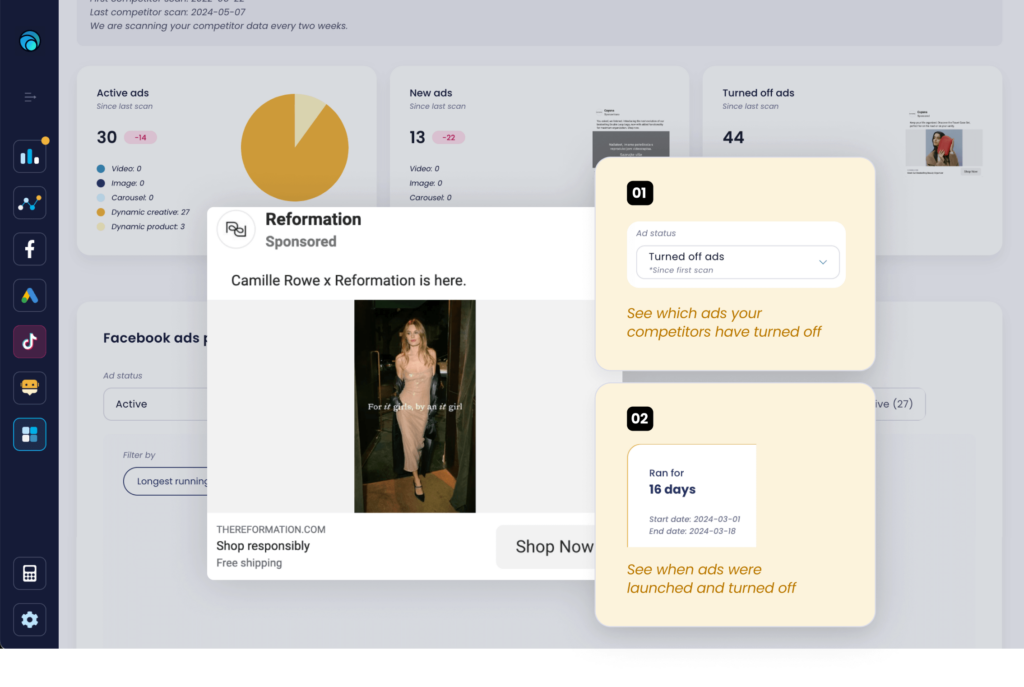
Task: Click the Turned off ads count 44
Action: [x=733, y=137]
